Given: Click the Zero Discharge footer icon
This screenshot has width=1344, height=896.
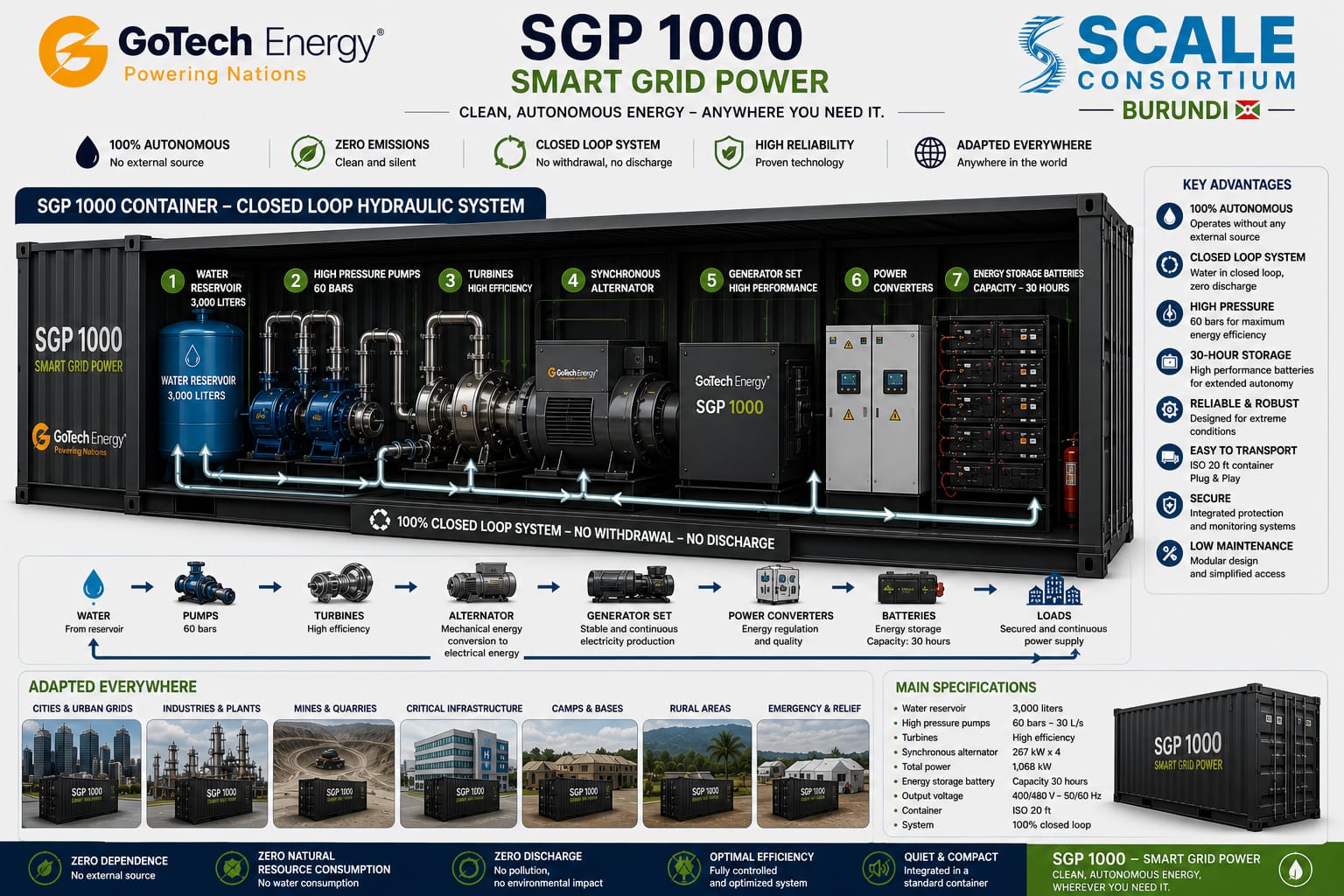Looking at the screenshot, I should coord(468,869).
